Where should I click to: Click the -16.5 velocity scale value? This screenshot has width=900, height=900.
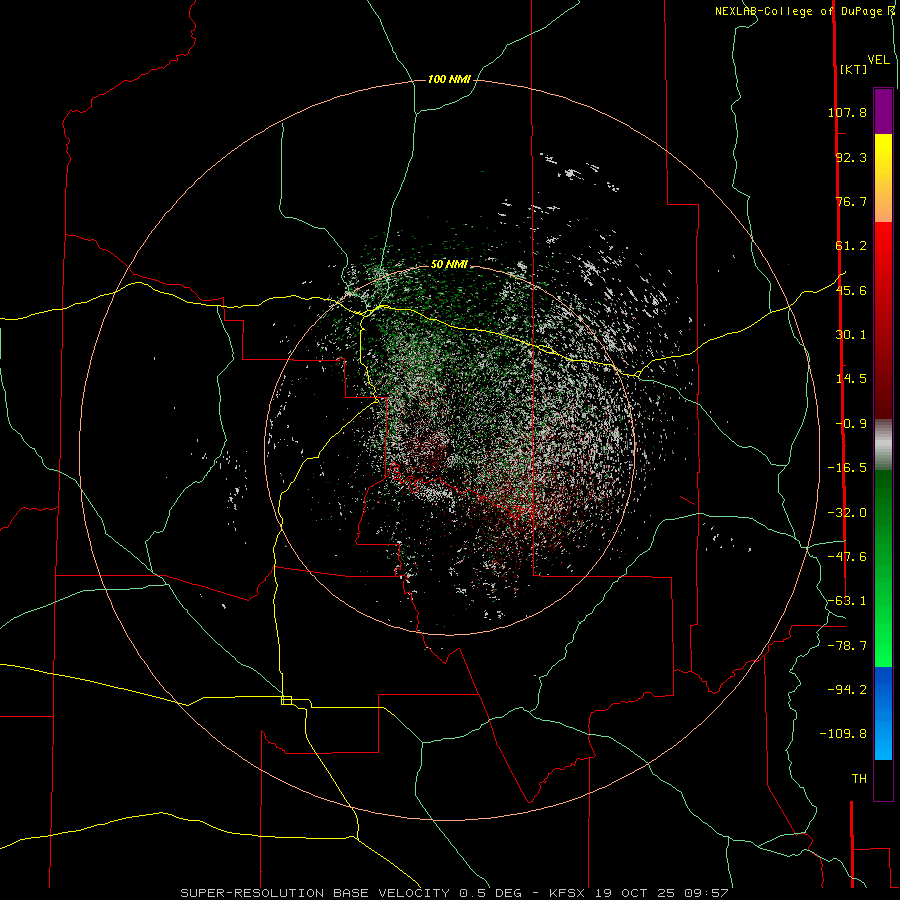pyautogui.click(x=847, y=468)
